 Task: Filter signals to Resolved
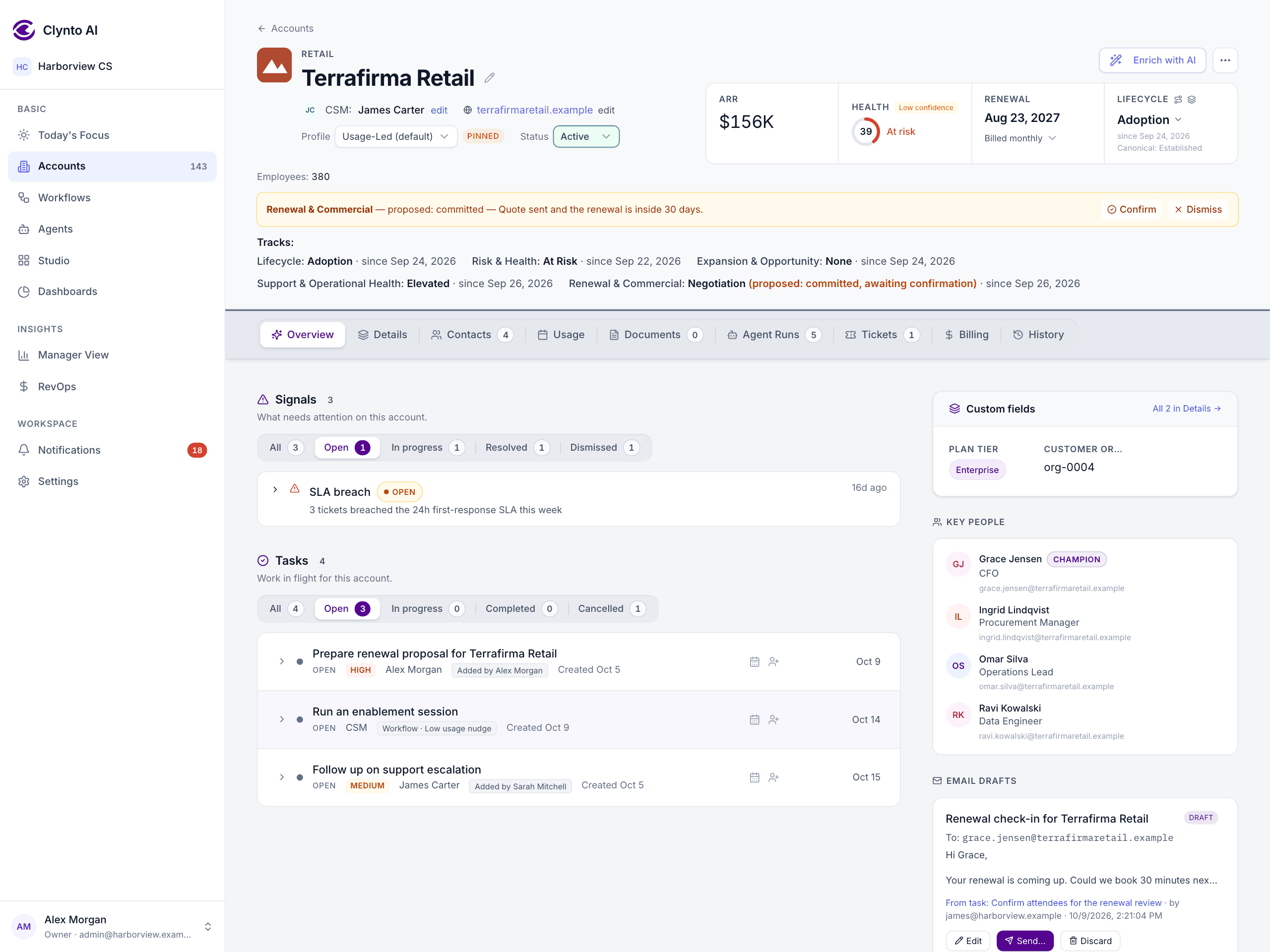tap(517, 448)
